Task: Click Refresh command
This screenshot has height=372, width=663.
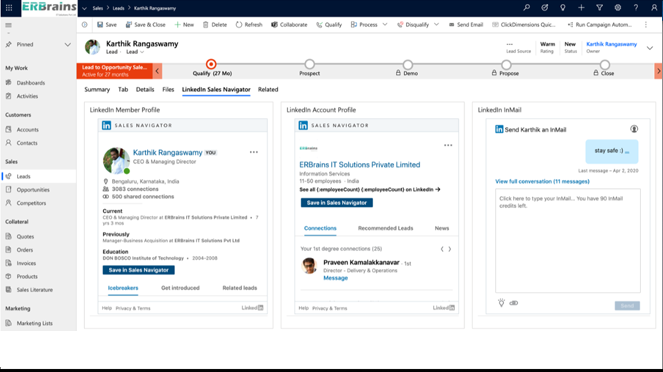Action: click(249, 25)
